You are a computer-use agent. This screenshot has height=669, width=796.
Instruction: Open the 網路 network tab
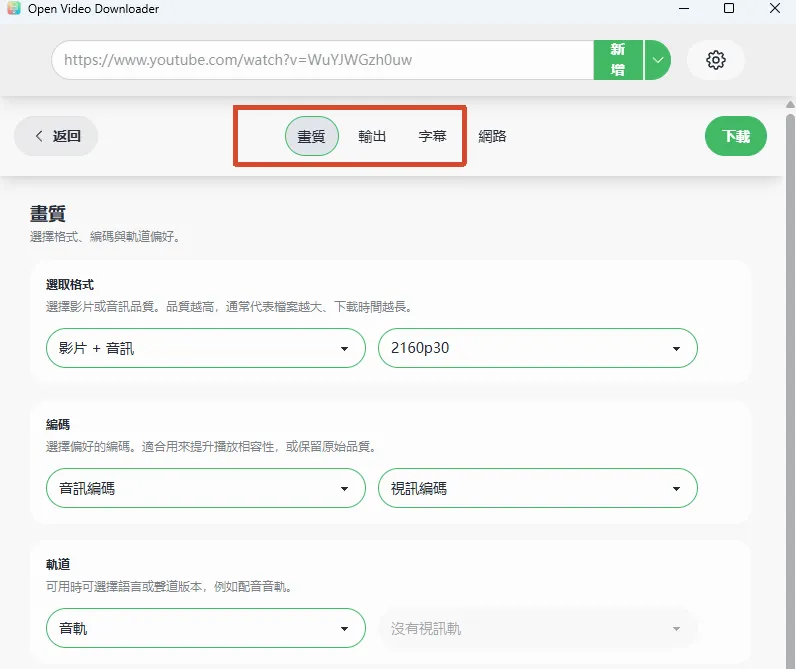click(x=492, y=136)
